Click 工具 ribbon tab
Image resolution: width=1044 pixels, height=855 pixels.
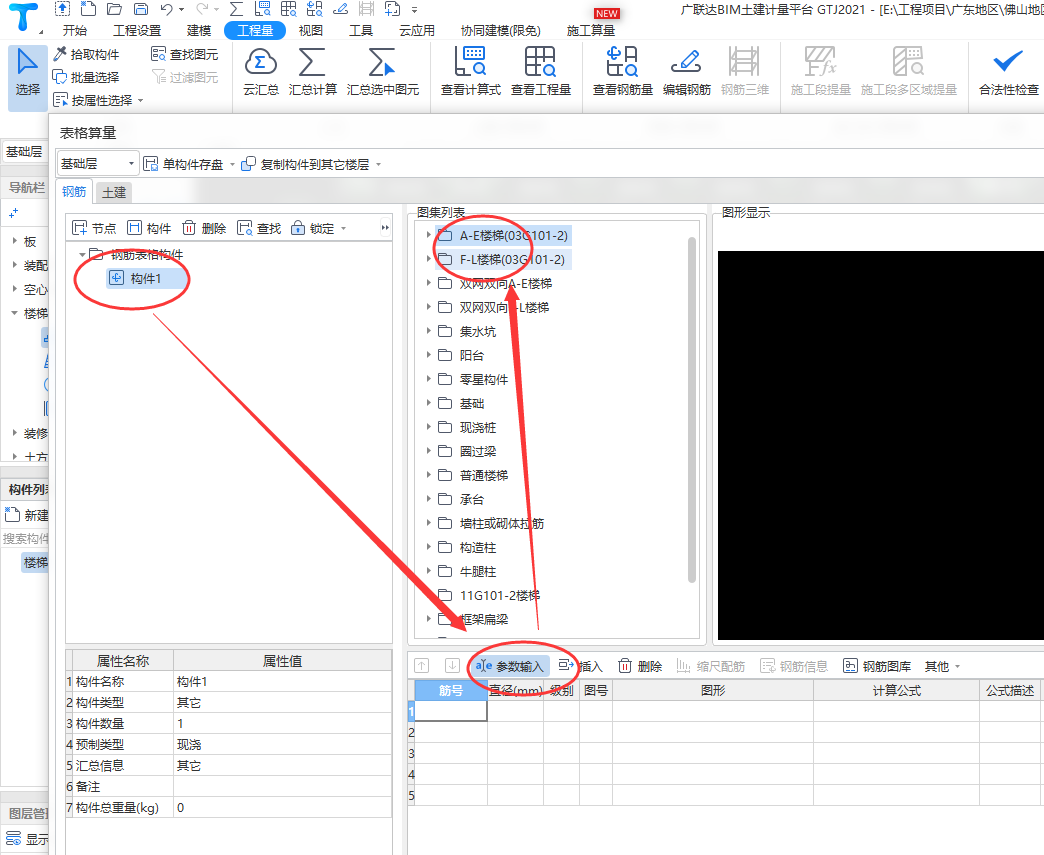361,31
